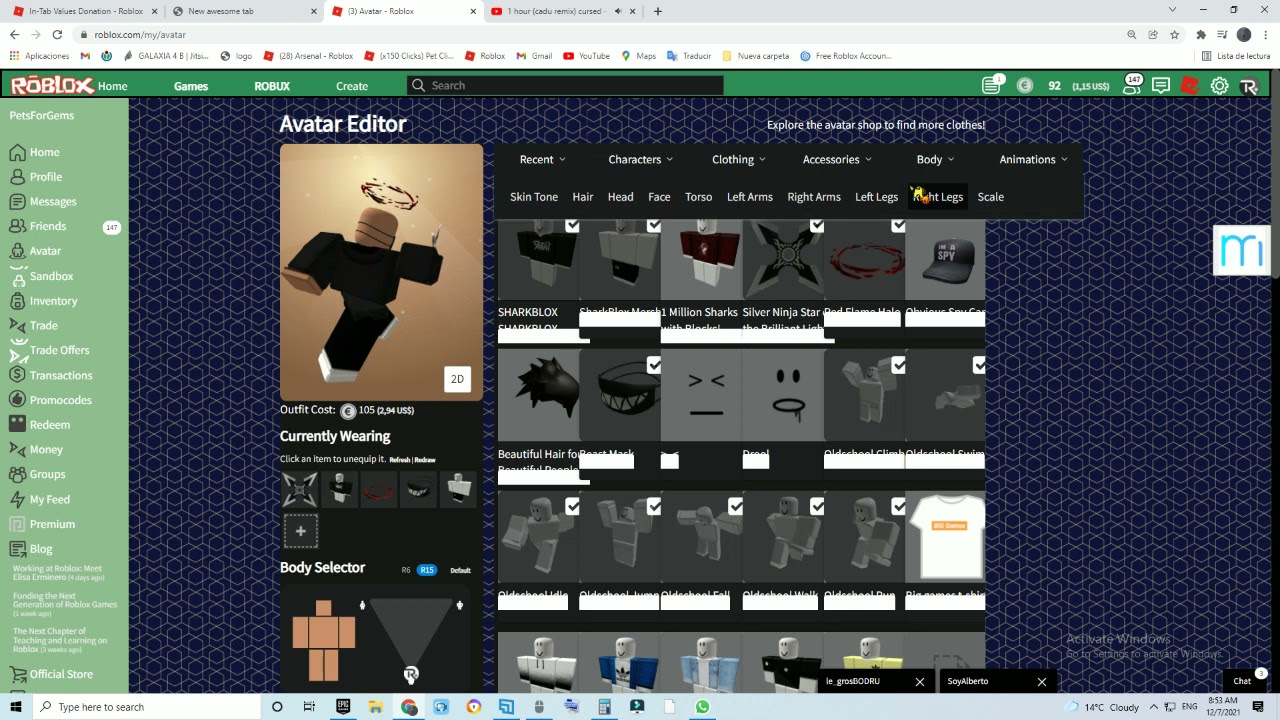Image resolution: width=1280 pixels, height=720 pixels.
Task: Expand the Recent dropdown
Action: 543,160
